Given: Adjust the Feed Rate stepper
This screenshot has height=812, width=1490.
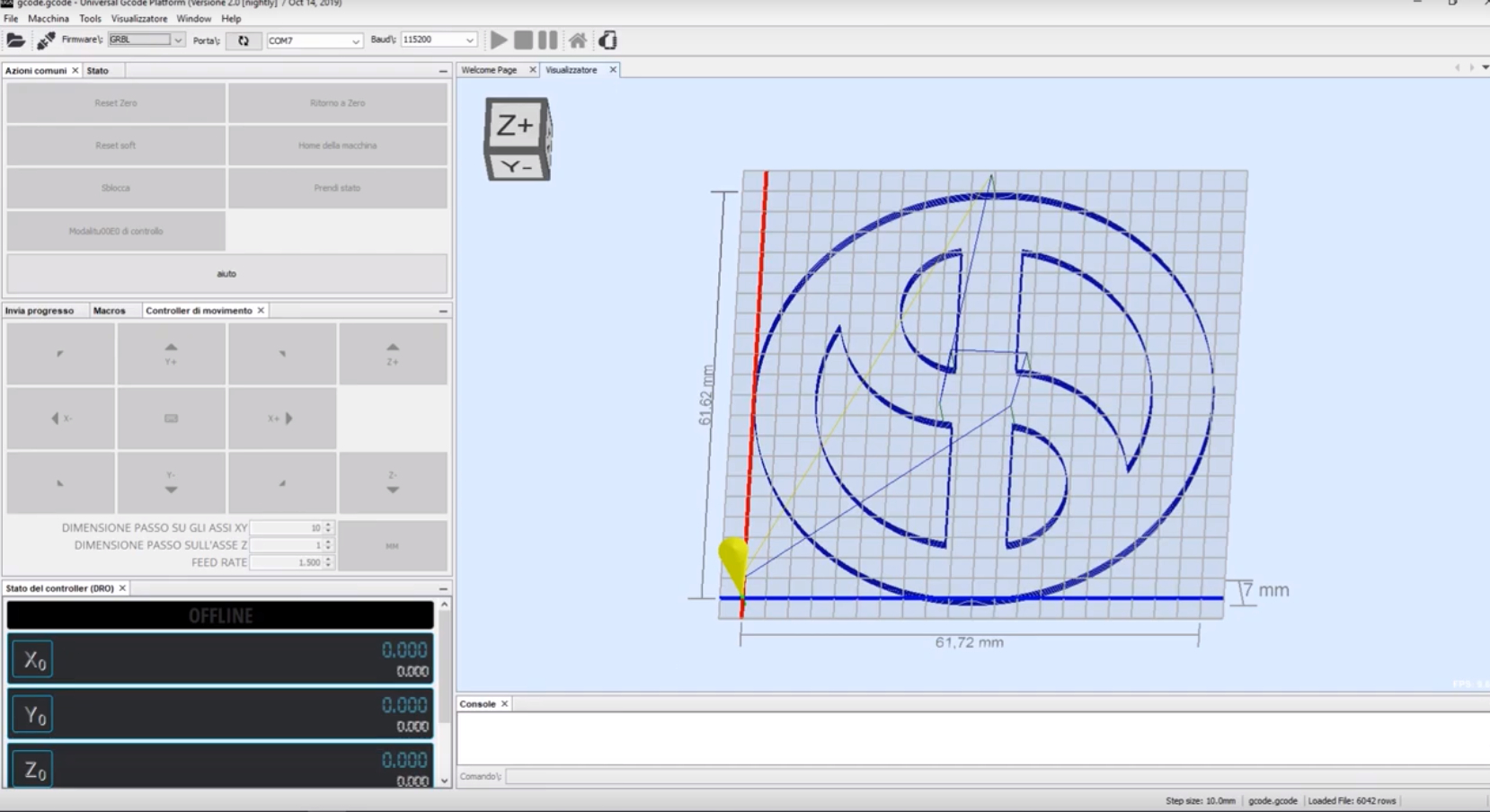Looking at the screenshot, I should click(x=328, y=562).
